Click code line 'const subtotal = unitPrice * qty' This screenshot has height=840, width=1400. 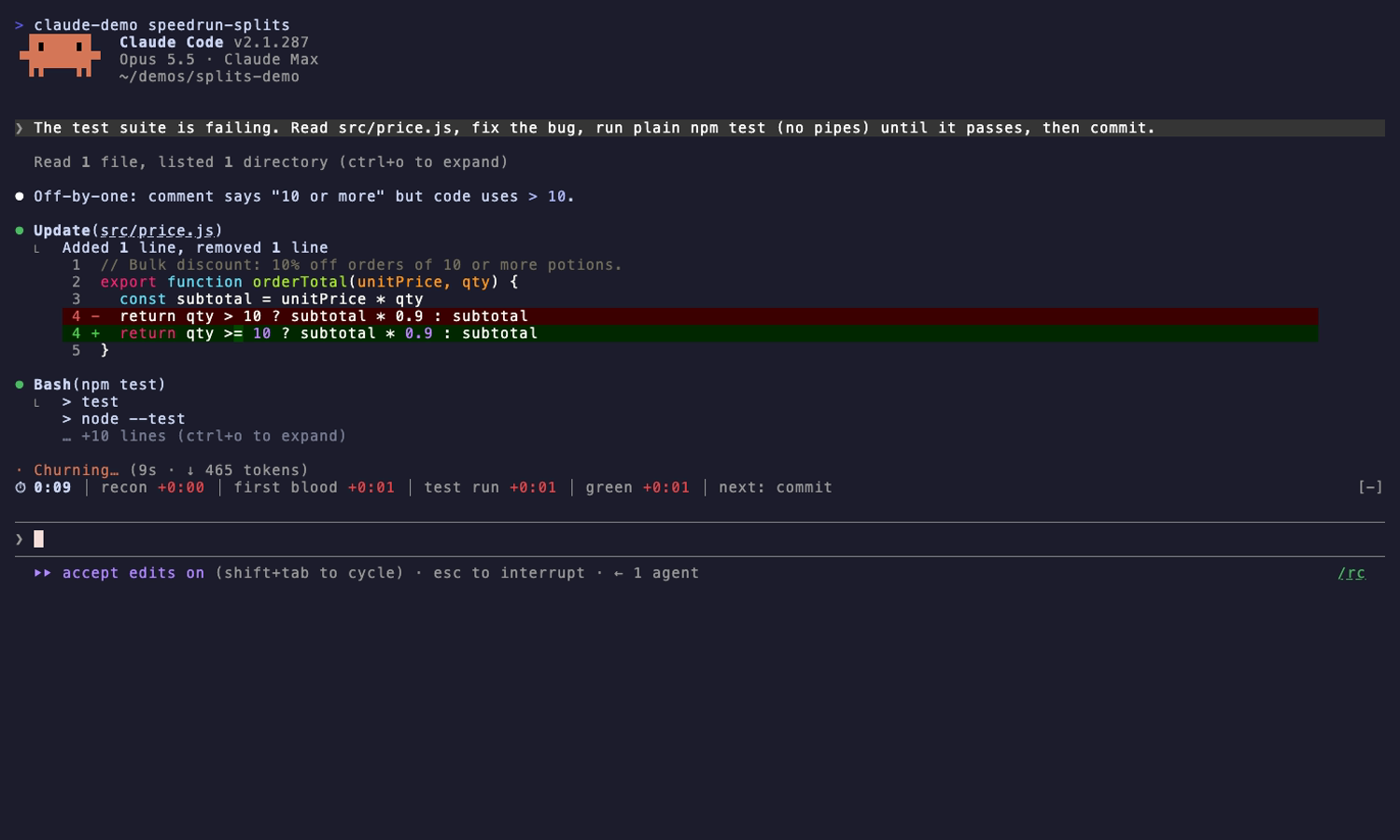point(271,300)
